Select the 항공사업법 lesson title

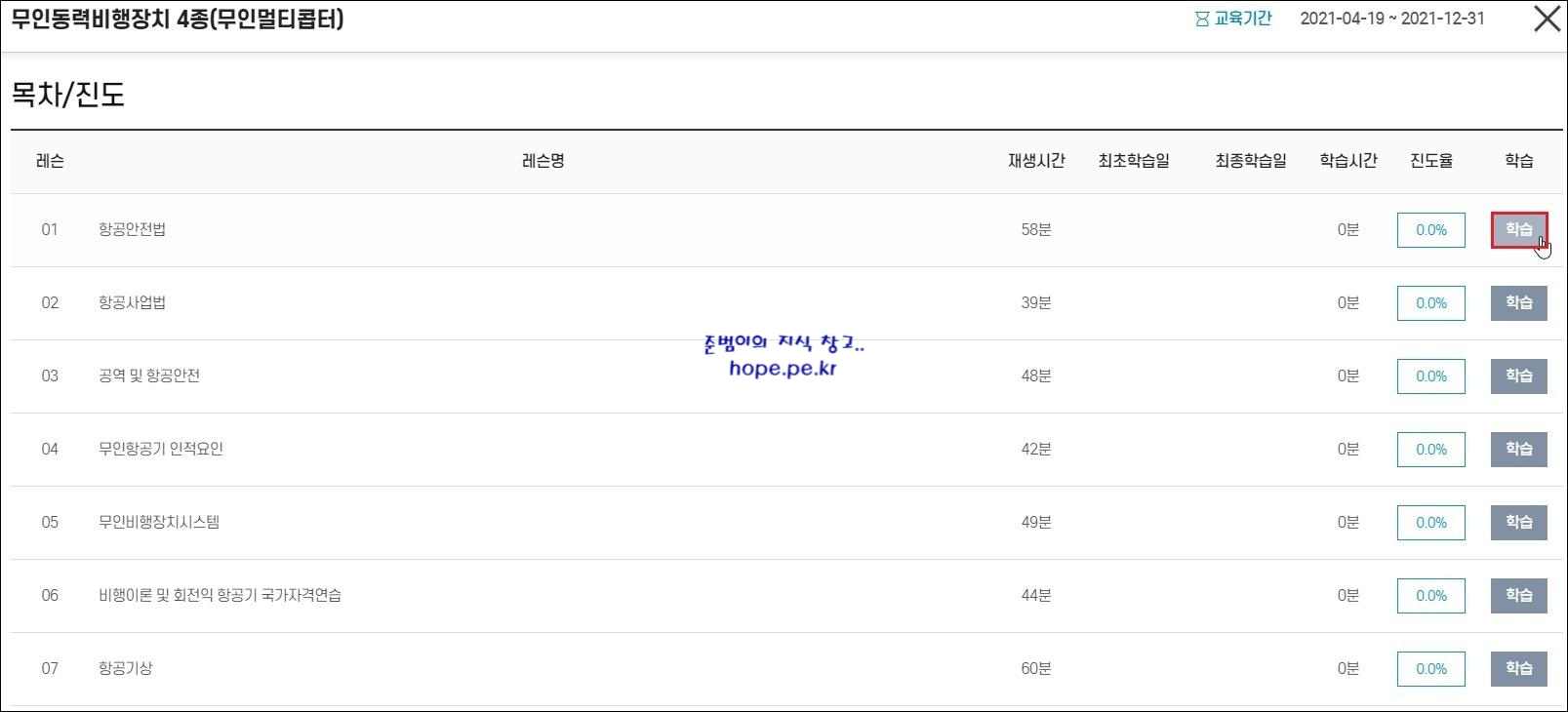[x=132, y=302]
